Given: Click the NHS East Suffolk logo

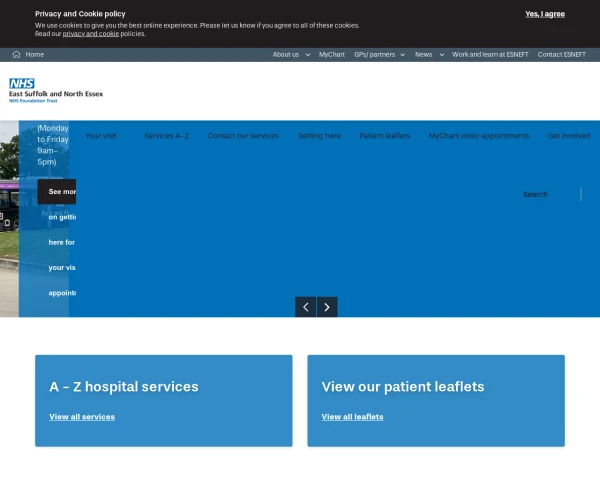Looking at the screenshot, I should (x=56, y=91).
